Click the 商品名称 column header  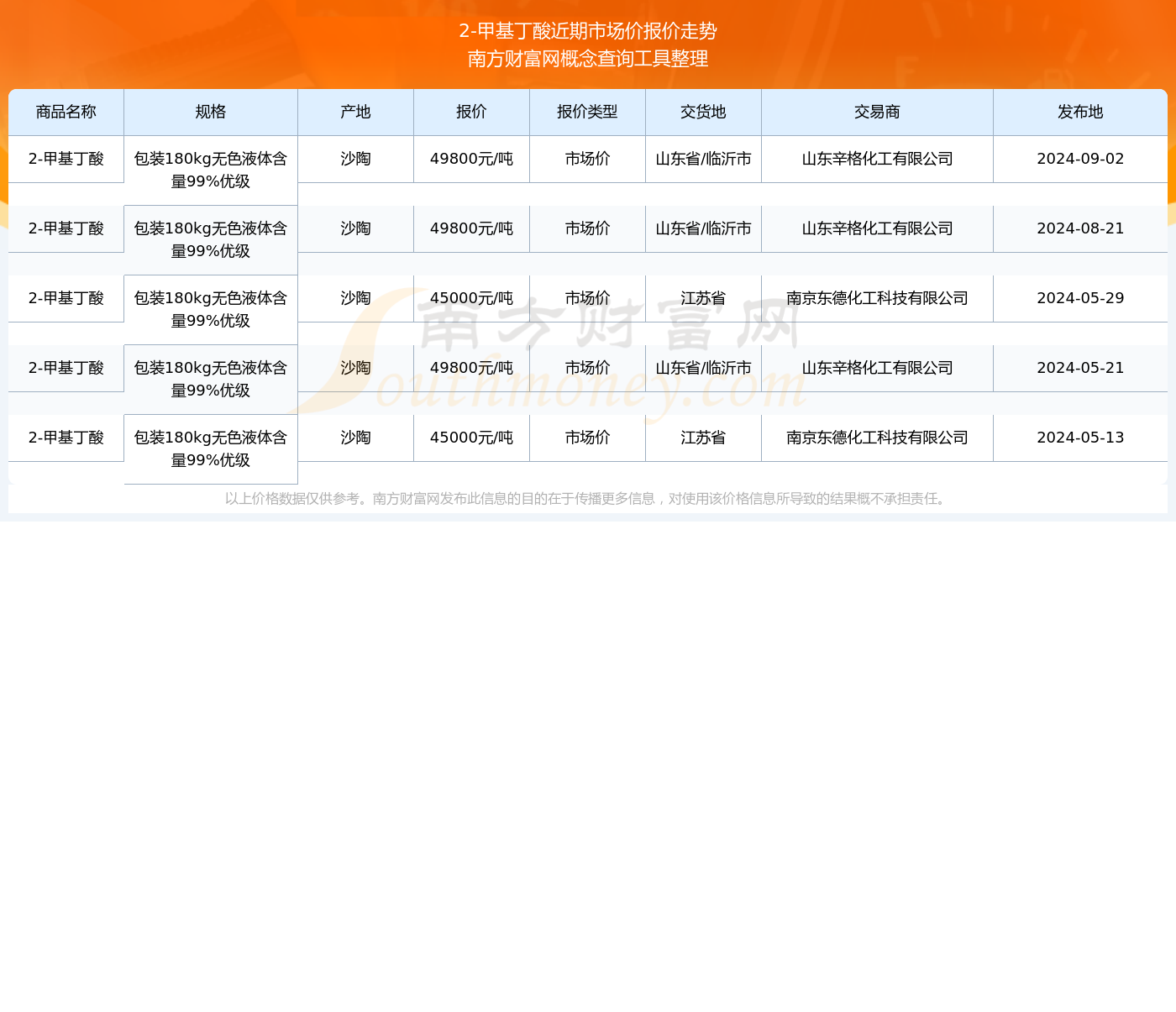66,113
